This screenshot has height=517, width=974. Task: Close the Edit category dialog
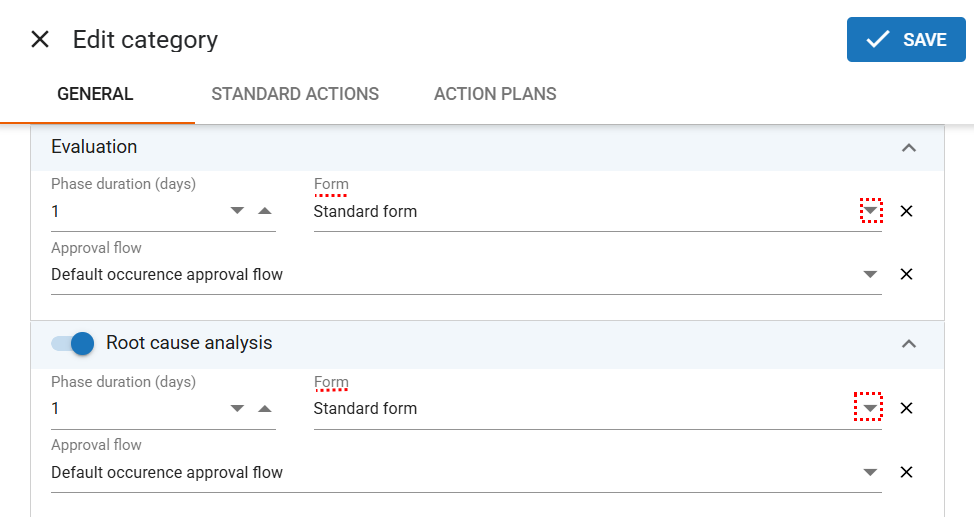pyautogui.click(x=40, y=40)
